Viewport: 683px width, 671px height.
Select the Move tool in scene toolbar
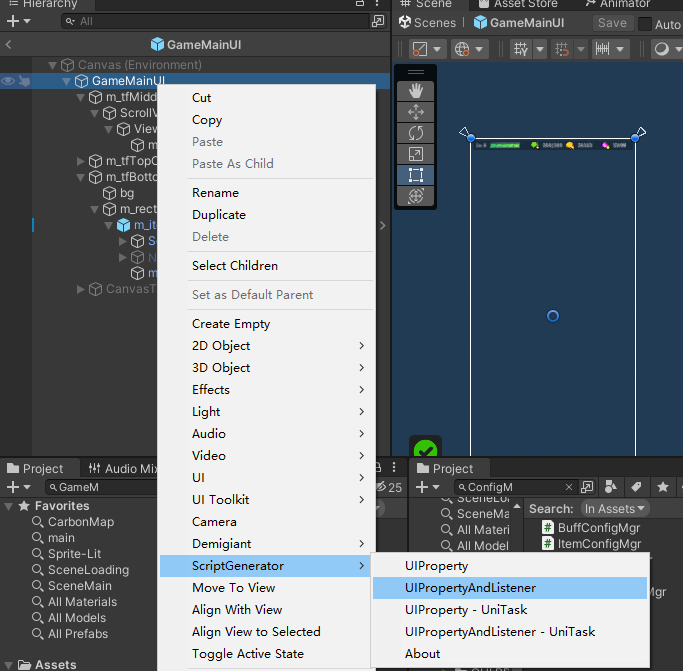coord(416,112)
